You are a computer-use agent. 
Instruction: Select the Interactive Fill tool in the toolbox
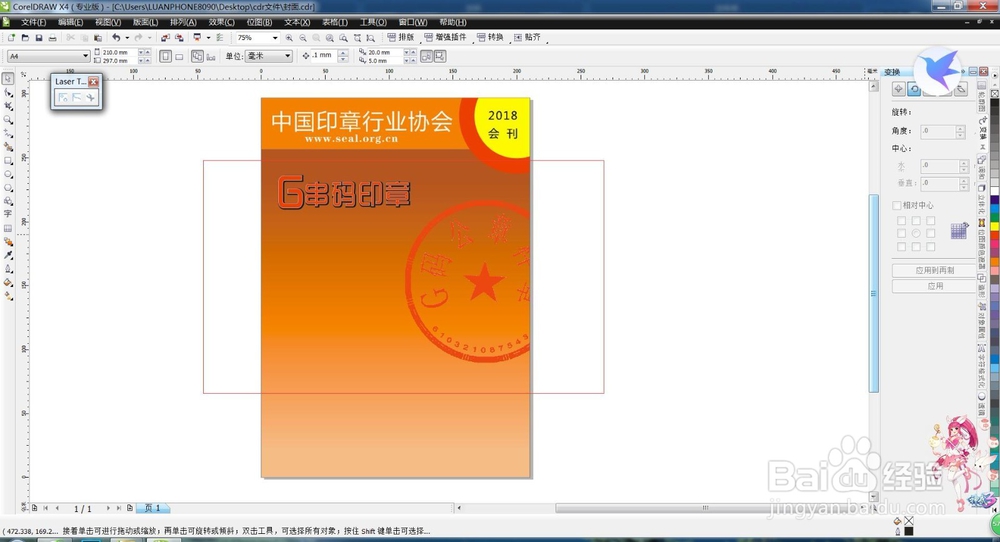(8, 296)
